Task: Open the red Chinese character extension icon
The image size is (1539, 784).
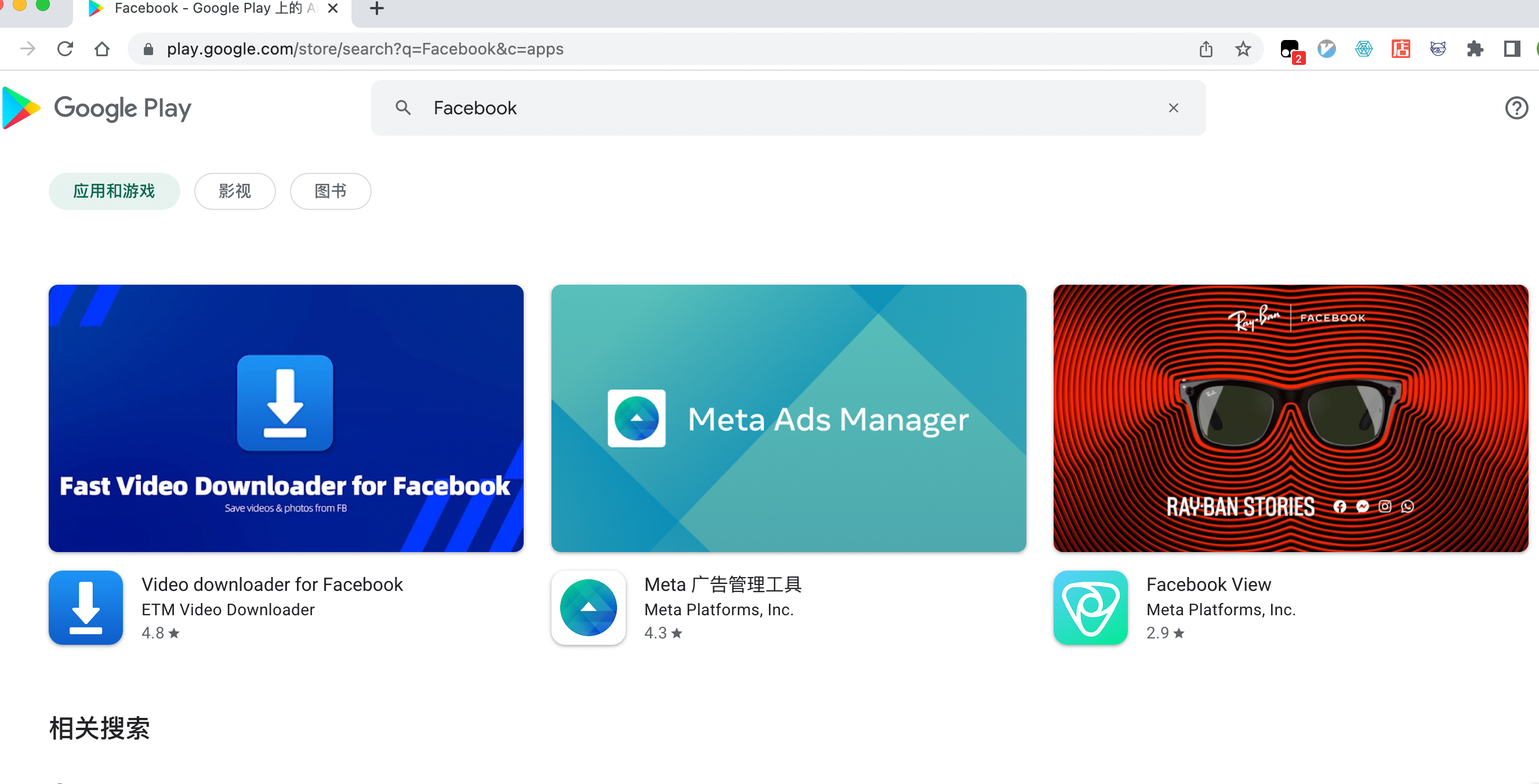Action: (1400, 49)
